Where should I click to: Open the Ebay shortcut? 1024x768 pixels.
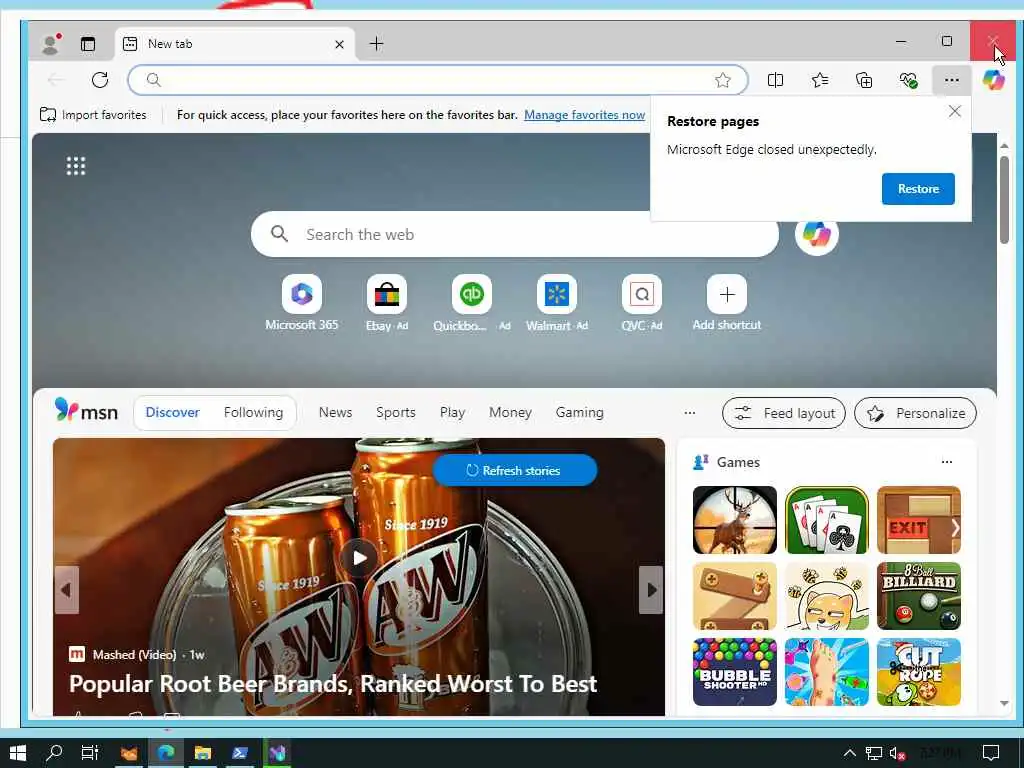click(387, 303)
